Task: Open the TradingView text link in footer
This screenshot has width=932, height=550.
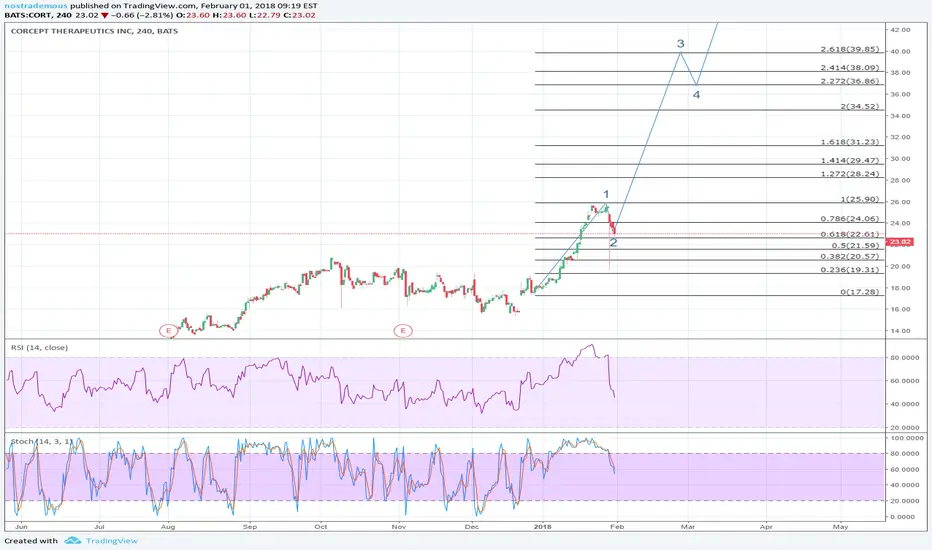Action: (x=112, y=540)
